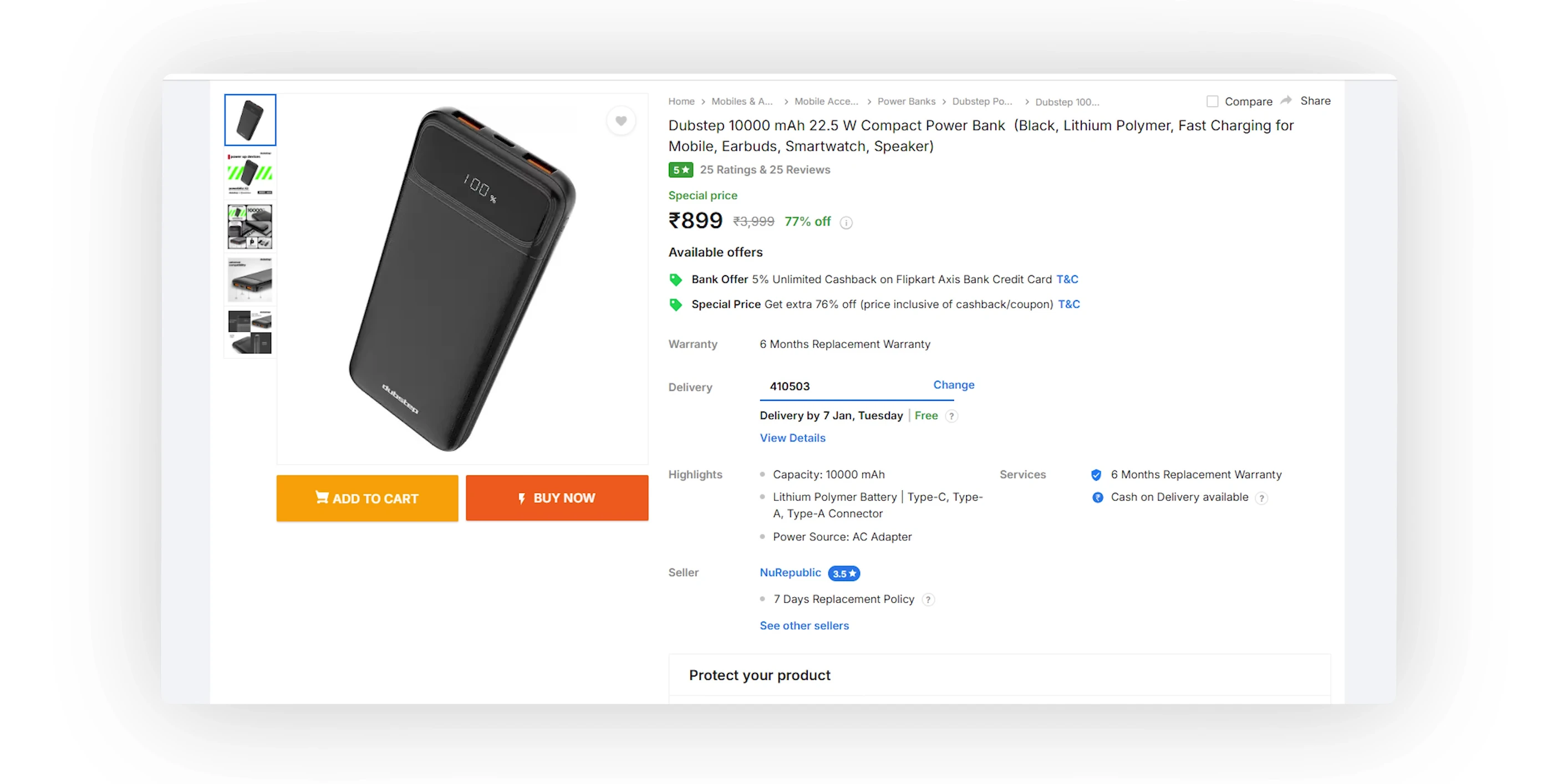Go to Home breadcrumb

click(681, 101)
